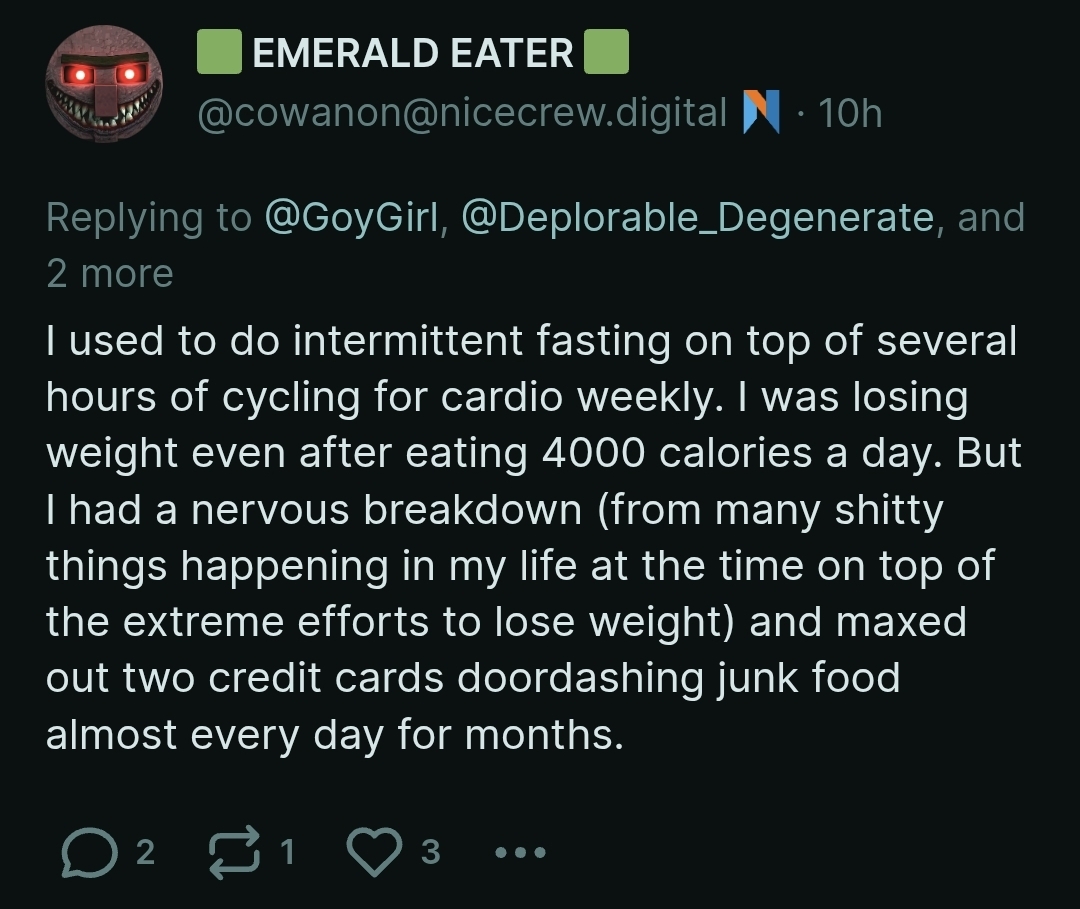The width and height of the screenshot is (1080, 909).
Task: Expand the "2 more" recipients
Action: [110, 273]
